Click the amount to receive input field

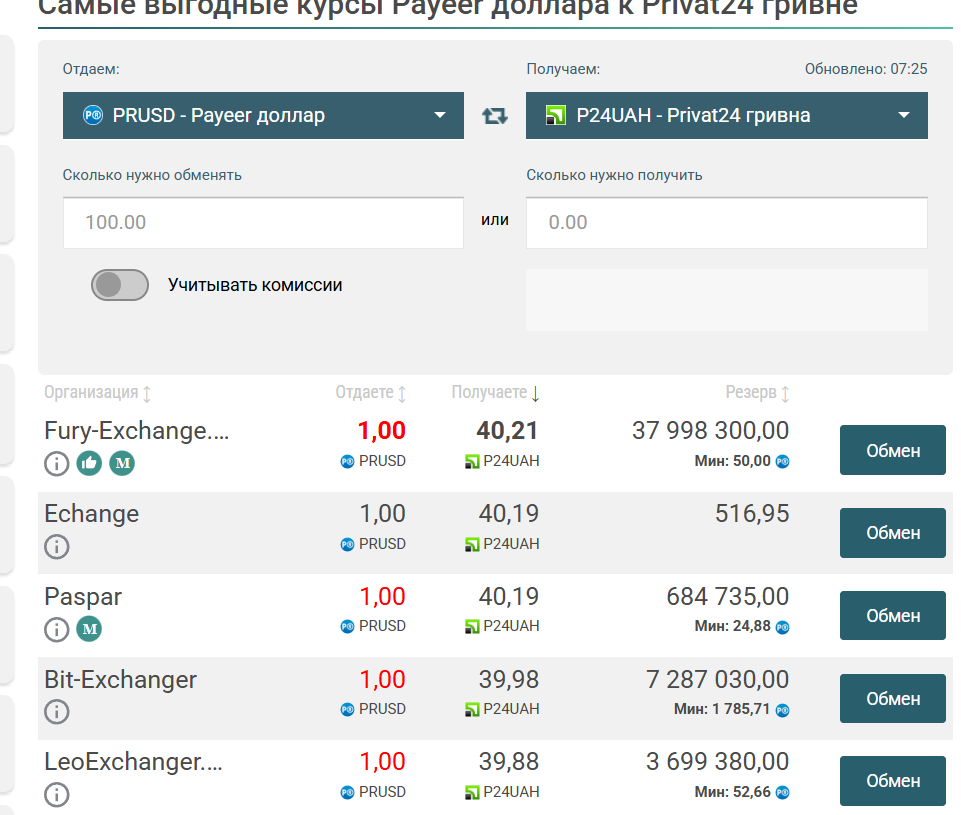click(x=727, y=222)
